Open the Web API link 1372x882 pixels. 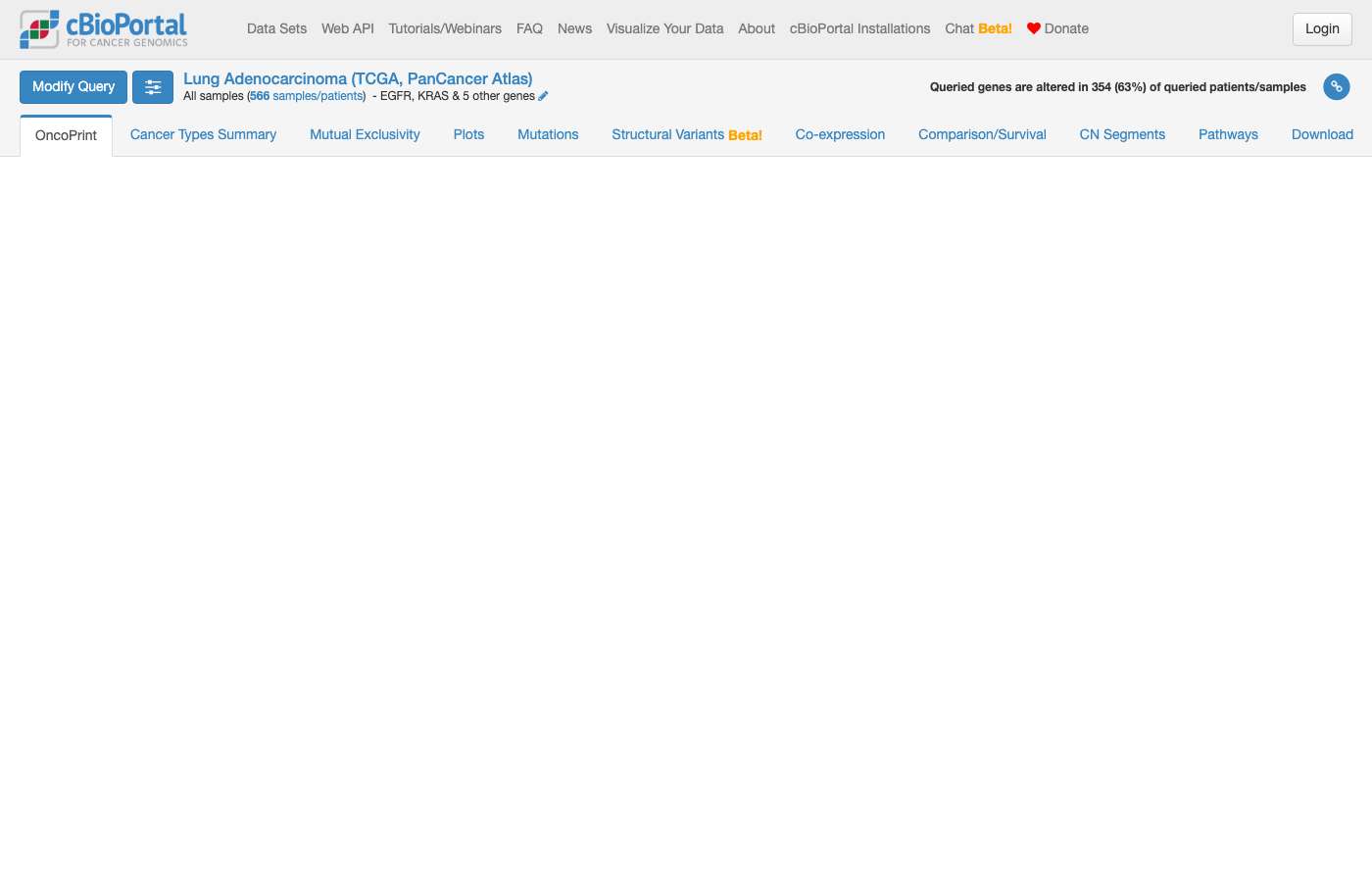coord(348,28)
